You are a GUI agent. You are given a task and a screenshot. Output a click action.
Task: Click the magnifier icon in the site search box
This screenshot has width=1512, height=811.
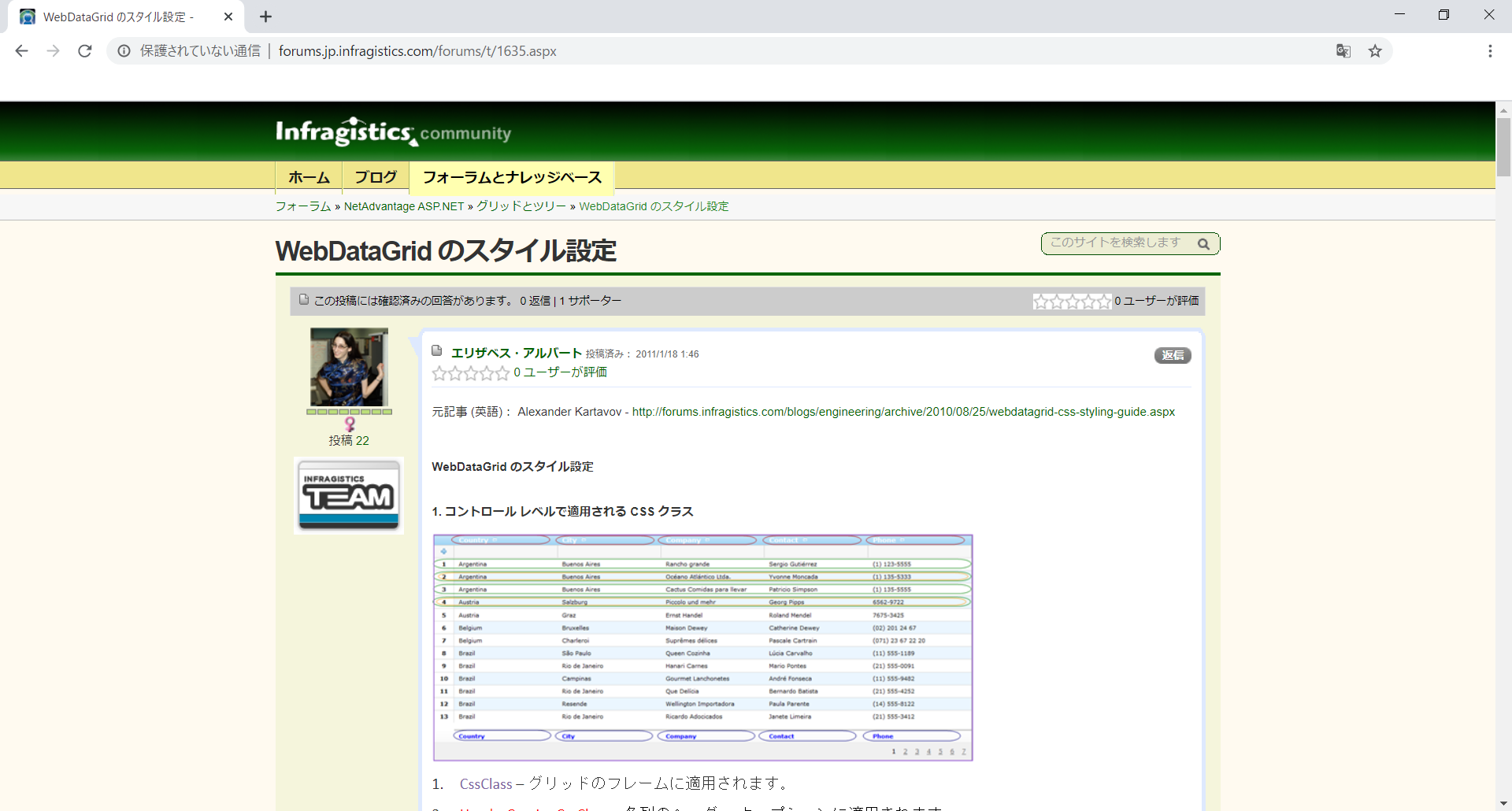coord(1204,243)
